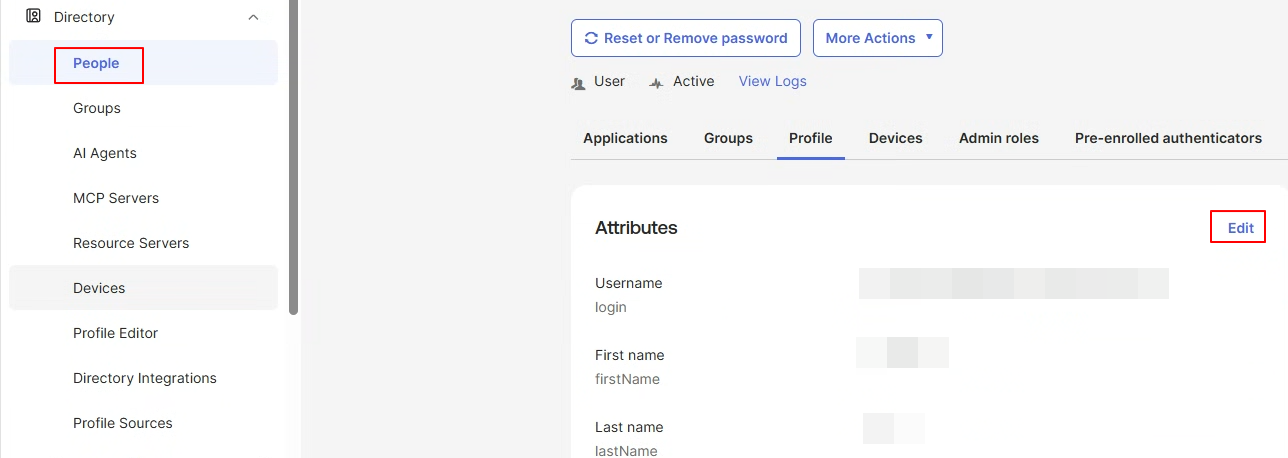Open Profile Editor
The image size is (1288, 458).
pos(116,333)
